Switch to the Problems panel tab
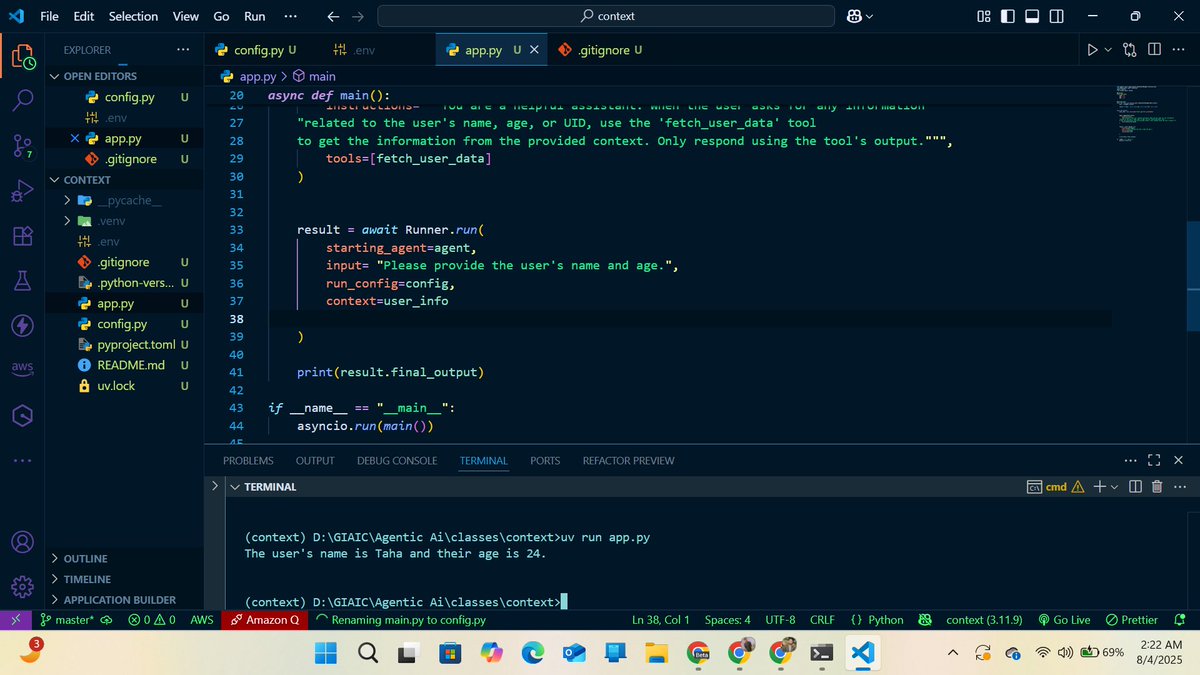1200x675 pixels. click(248, 461)
